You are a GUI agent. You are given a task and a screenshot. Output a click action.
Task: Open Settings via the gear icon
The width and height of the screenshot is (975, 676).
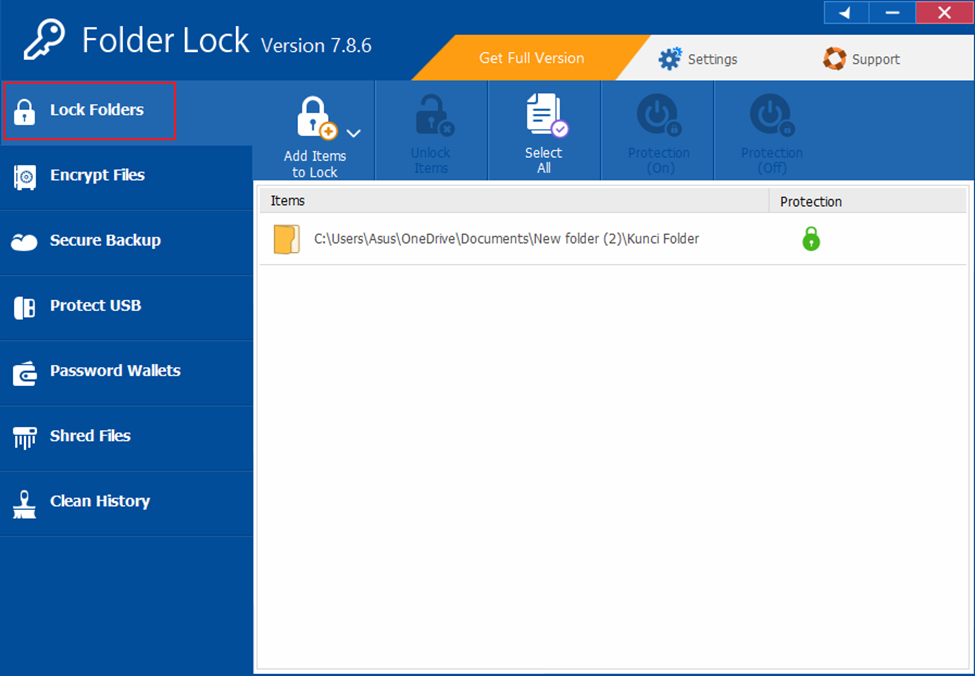[670, 59]
